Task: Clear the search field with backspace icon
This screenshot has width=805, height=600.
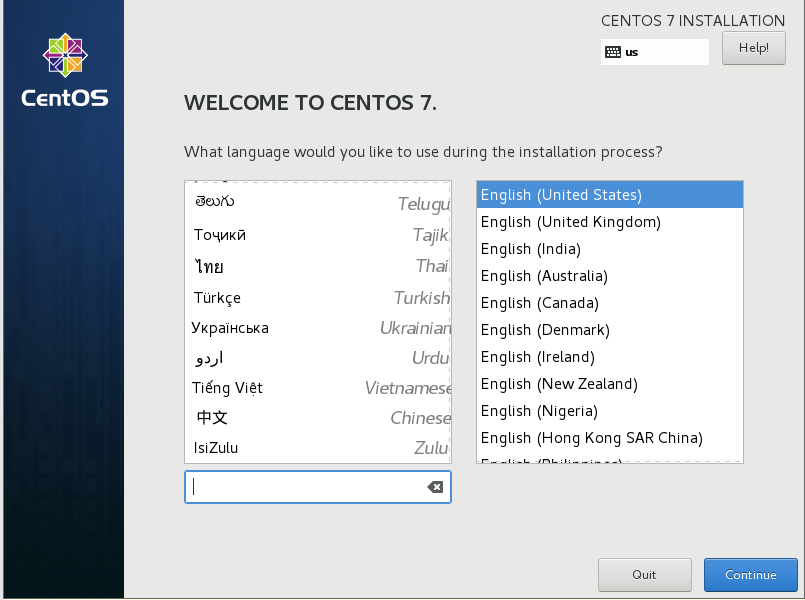Action: pyautogui.click(x=435, y=487)
